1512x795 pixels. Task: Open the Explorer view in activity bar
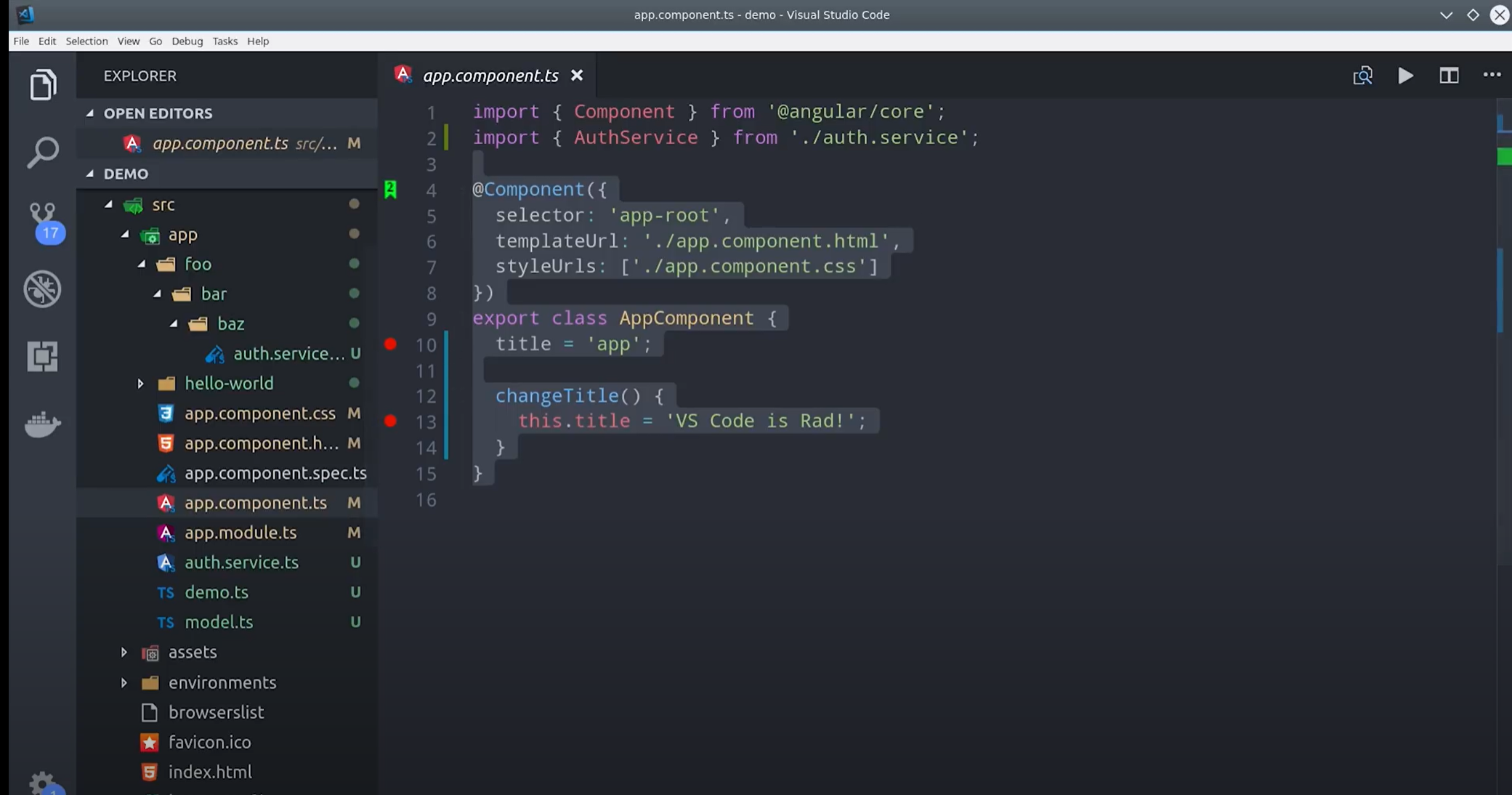click(43, 85)
